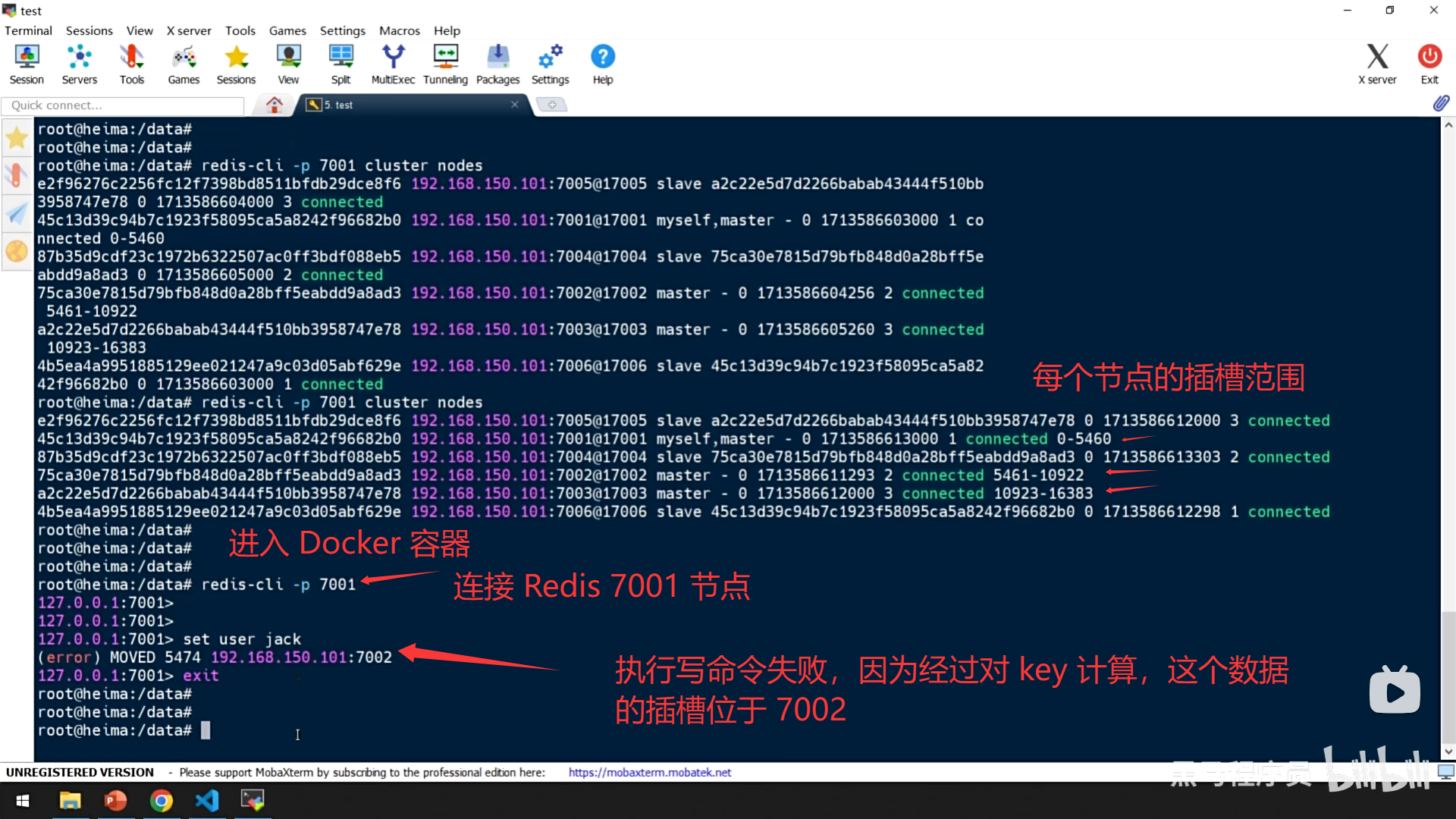Click the Quick connect input field
Screen dimensions: 1456x819
(123, 105)
